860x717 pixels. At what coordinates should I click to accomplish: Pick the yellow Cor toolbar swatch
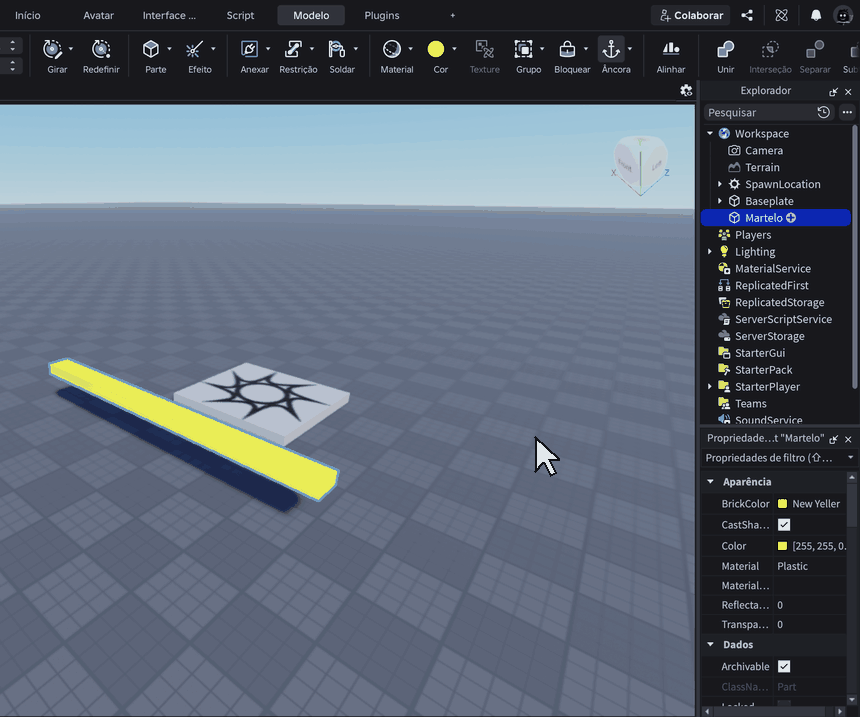coord(436,49)
